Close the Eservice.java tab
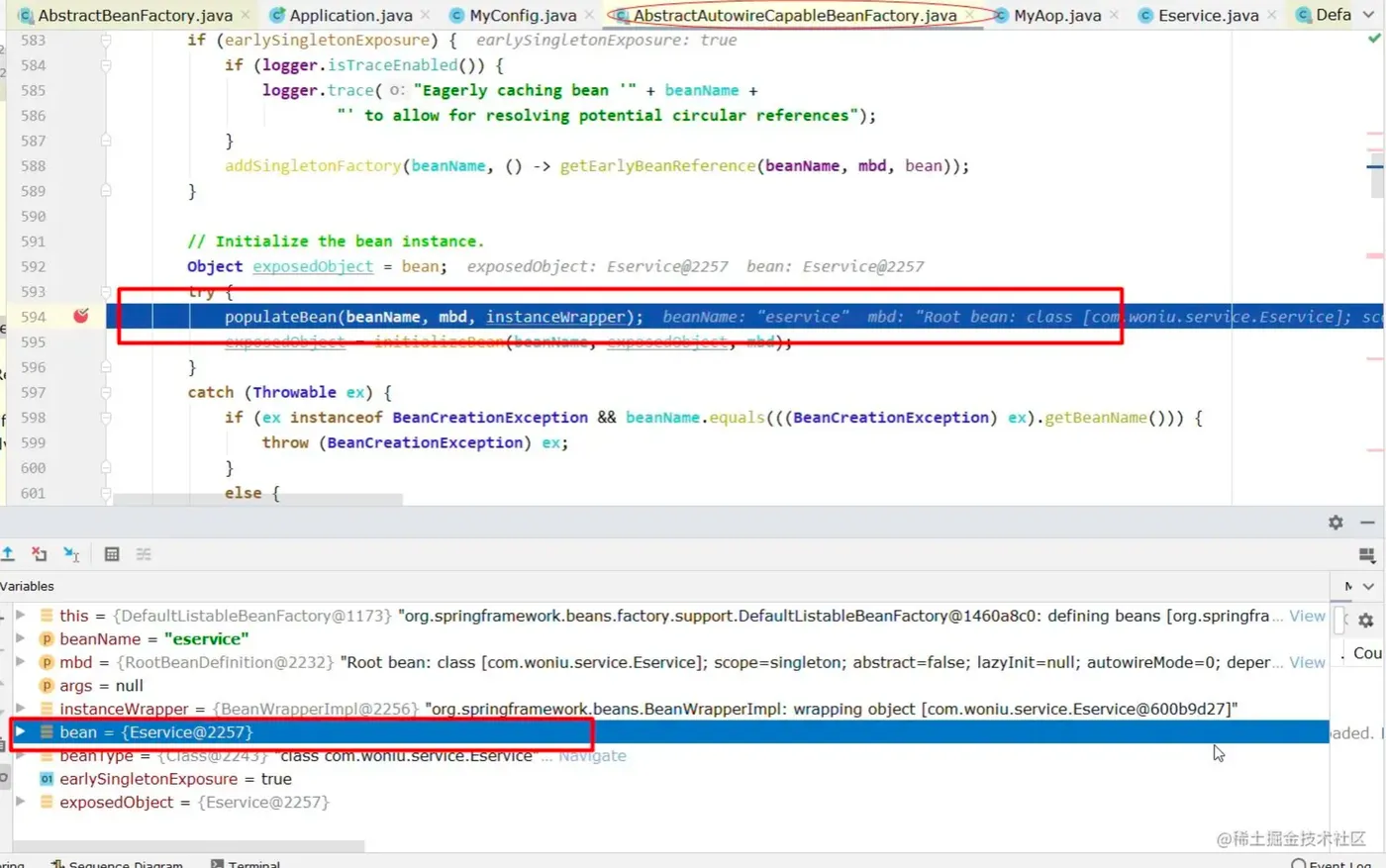The image size is (1386, 868). click(1271, 15)
